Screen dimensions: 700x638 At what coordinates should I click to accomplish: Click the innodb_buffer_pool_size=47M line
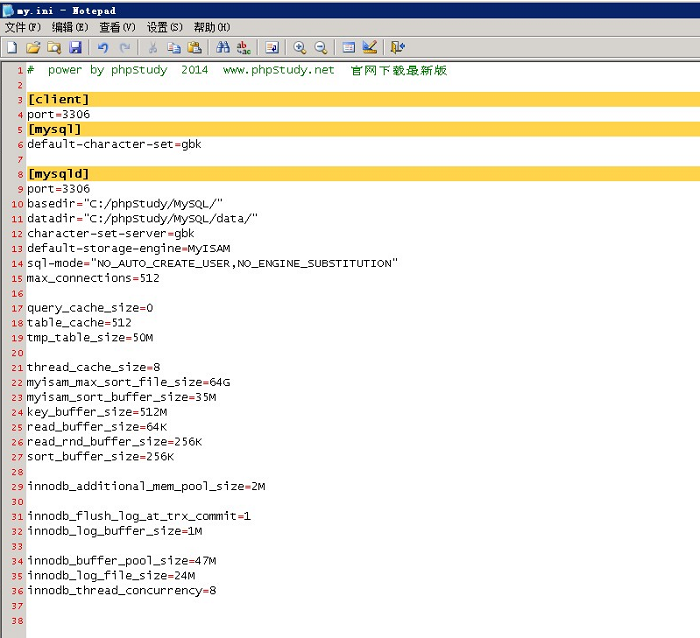[121, 561]
